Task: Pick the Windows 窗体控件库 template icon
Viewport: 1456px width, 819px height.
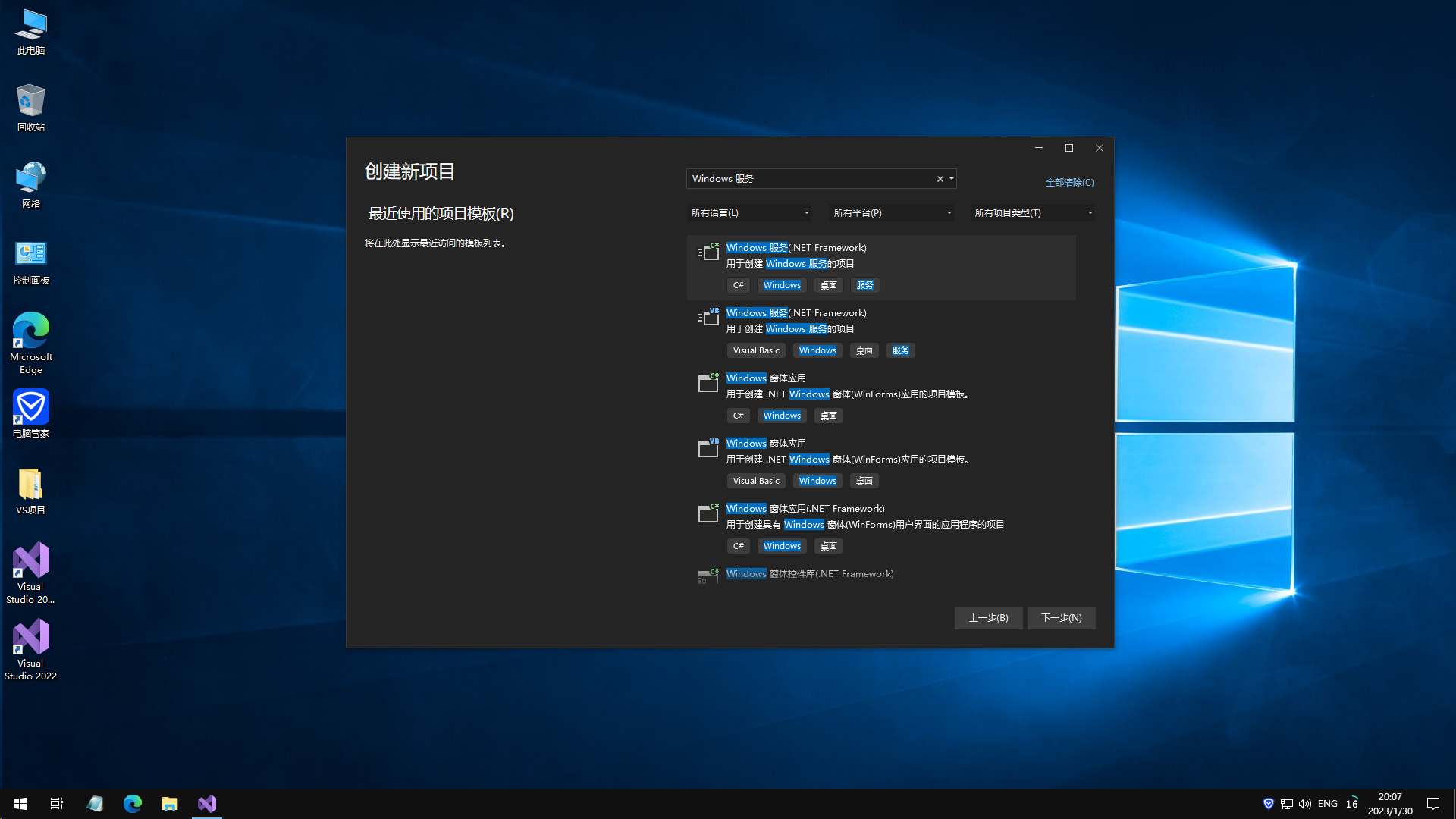Action: coord(708,576)
